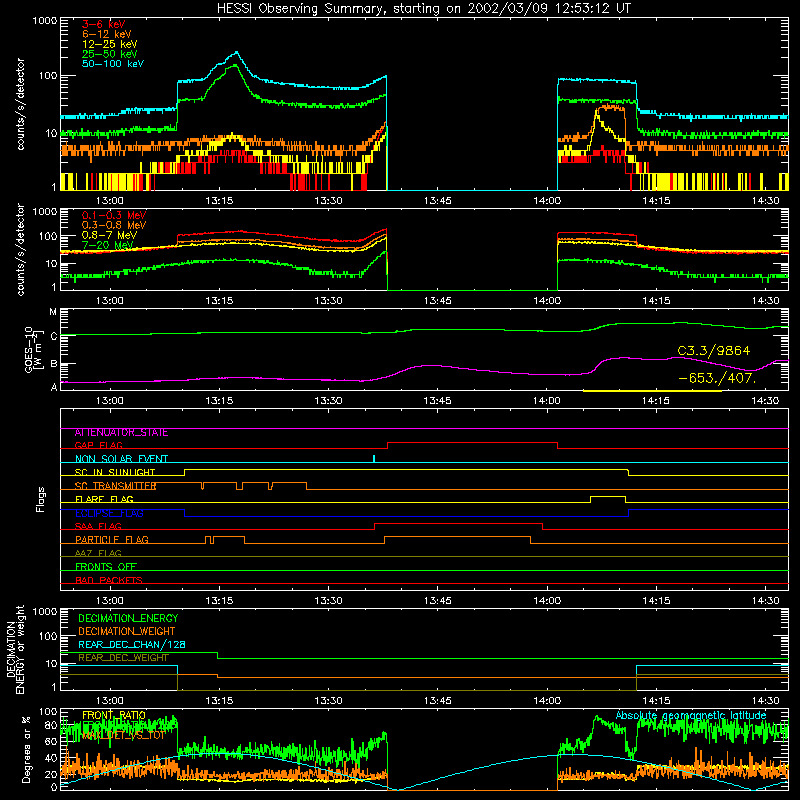
Task: Click the cyan NON_SOLAR_EVENT spike marker
Action: [x=374, y=459]
